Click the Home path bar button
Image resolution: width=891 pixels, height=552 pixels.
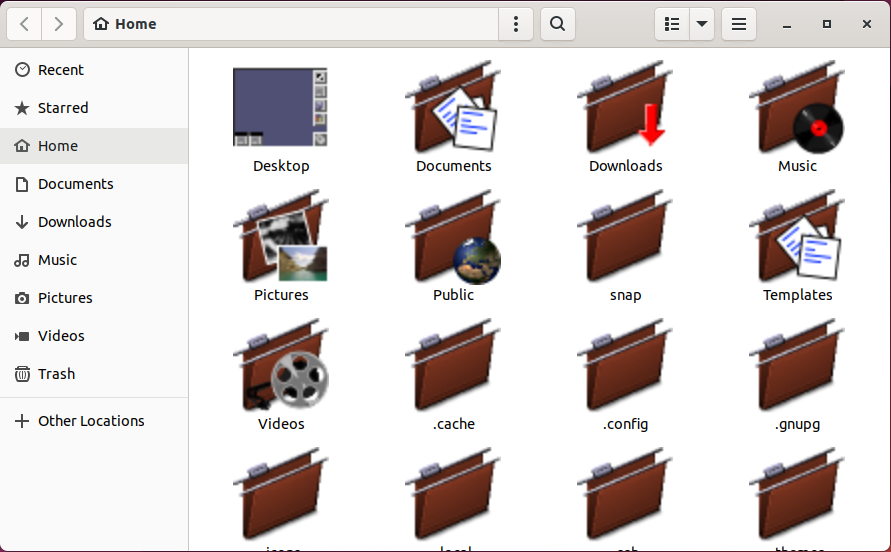(x=125, y=24)
